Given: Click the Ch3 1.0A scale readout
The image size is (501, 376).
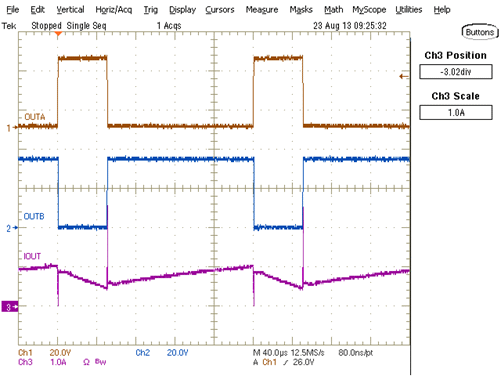Looking at the screenshot, I should coord(42,362).
